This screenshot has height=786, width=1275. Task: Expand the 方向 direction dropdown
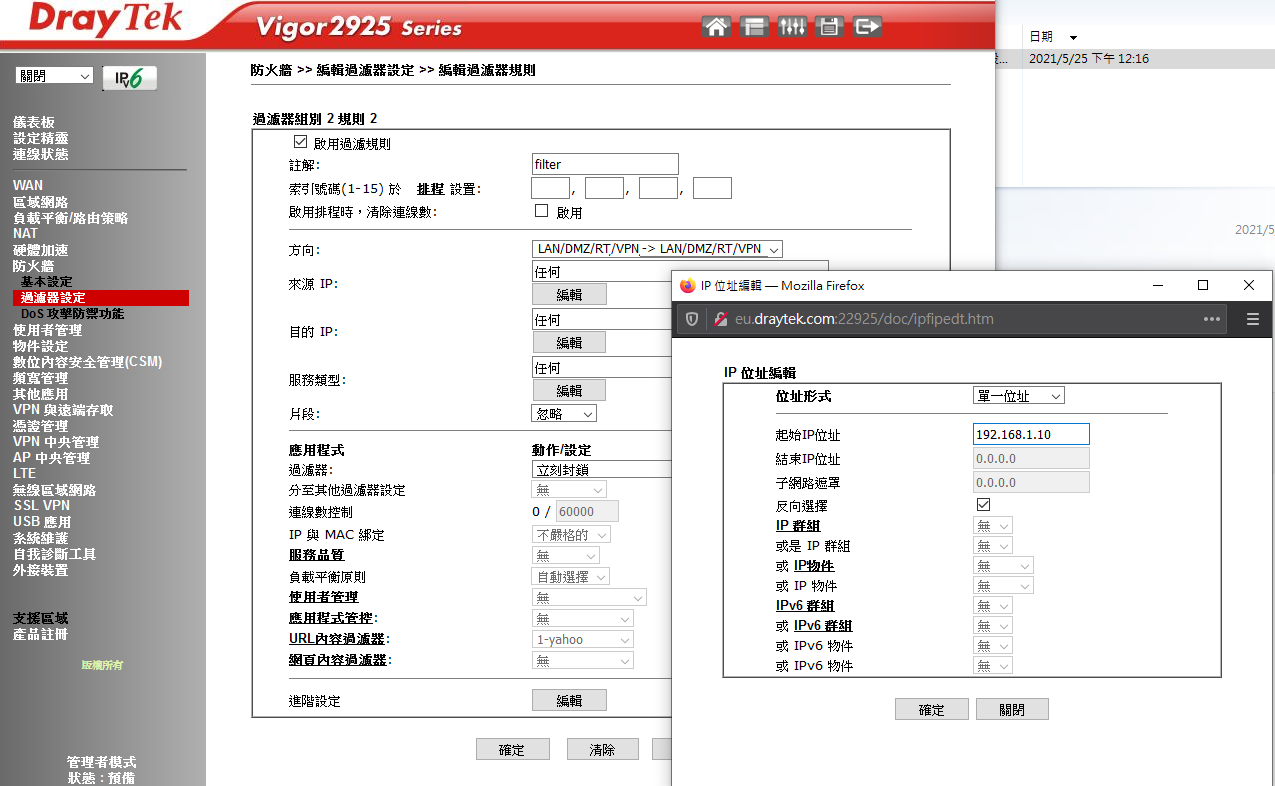click(x=657, y=249)
